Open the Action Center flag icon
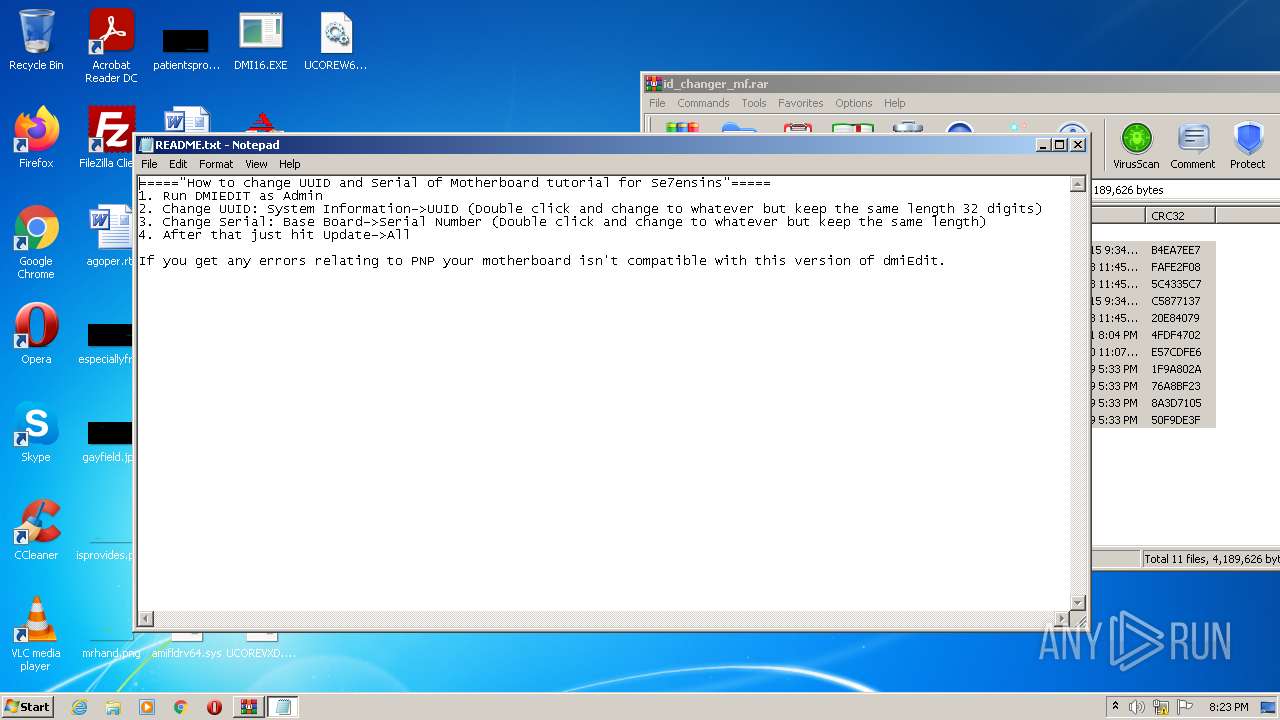1280x720 pixels. [x=1184, y=707]
